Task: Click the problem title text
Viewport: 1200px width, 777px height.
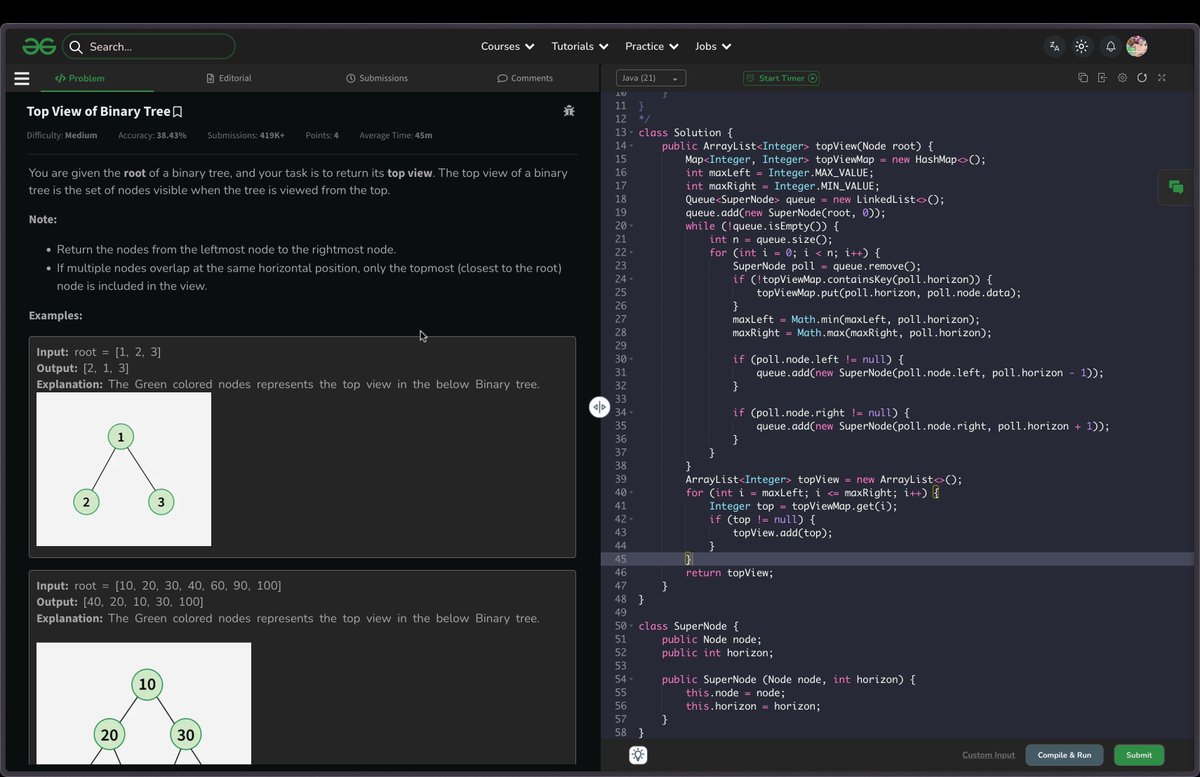Action: coord(98,111)
